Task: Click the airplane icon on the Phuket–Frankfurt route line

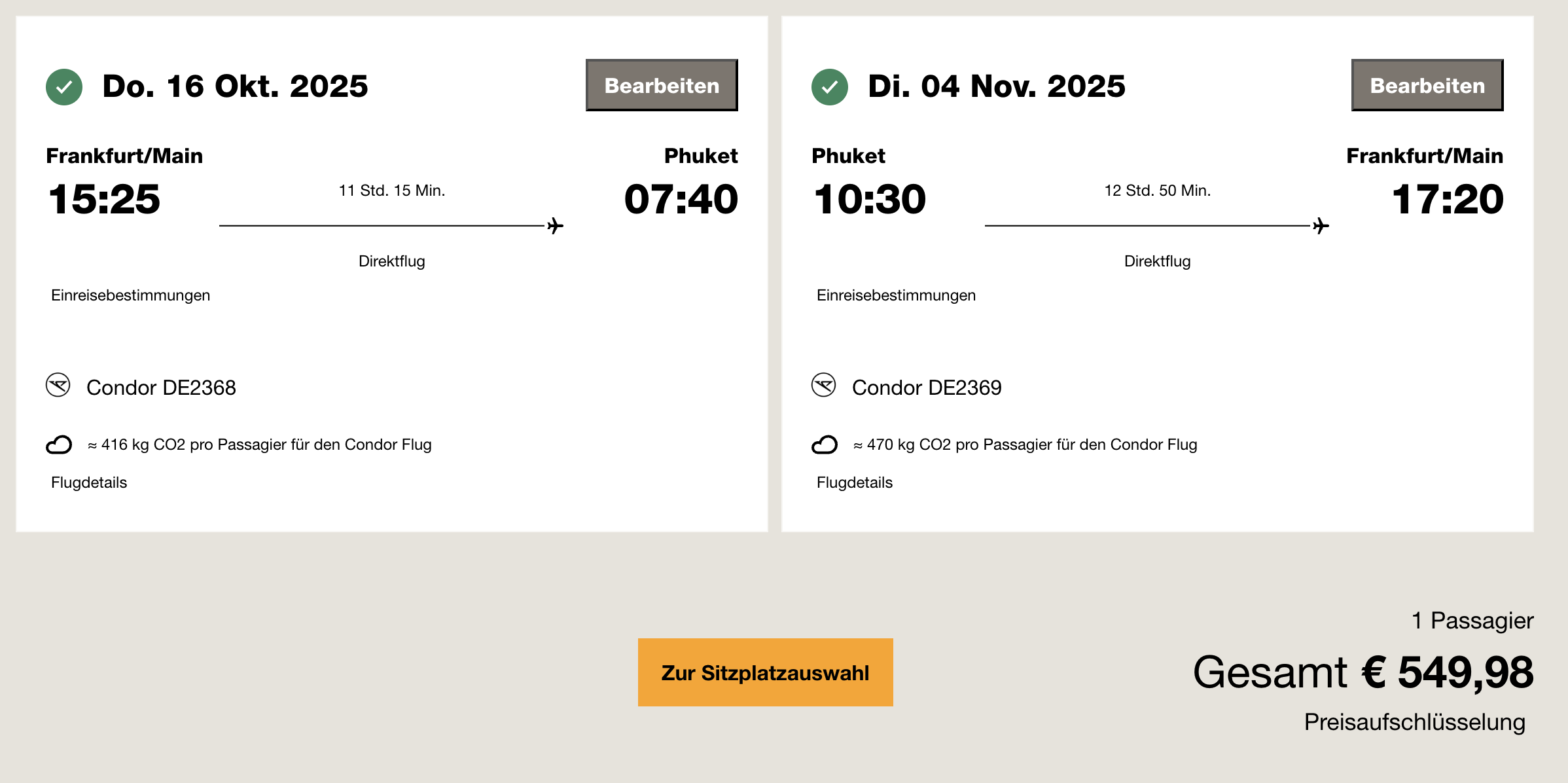Action: [1321, 226]
